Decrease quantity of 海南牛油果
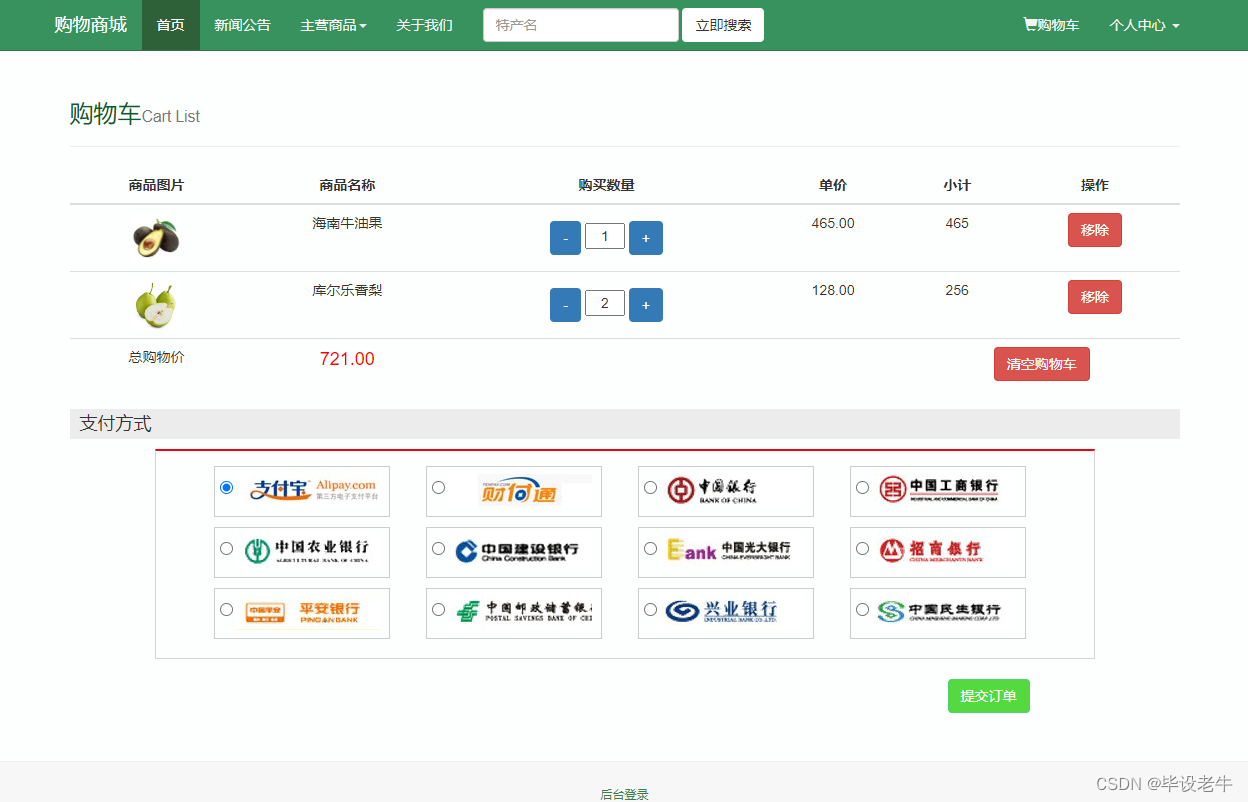Screen dimensions: 1248x802 tap(565, 238)
